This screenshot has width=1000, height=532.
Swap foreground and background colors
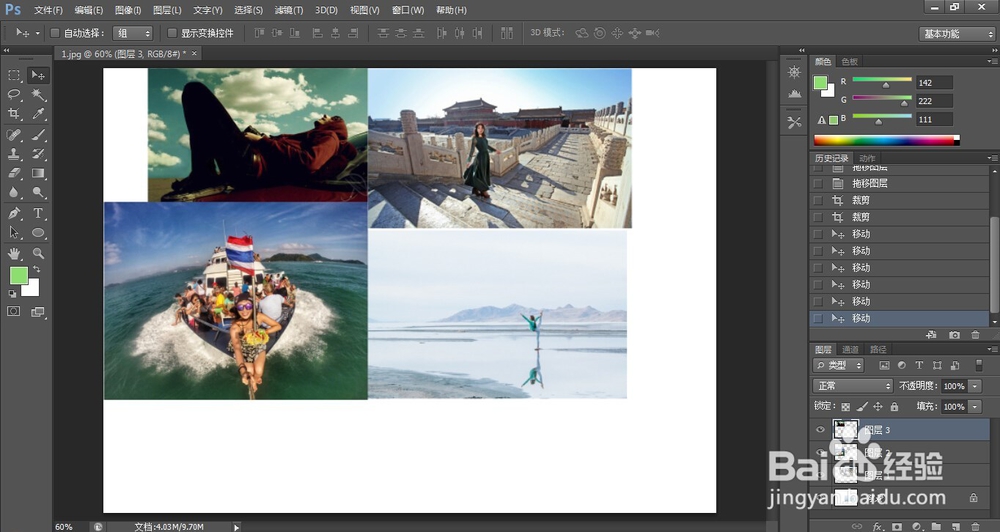(37, 269)
